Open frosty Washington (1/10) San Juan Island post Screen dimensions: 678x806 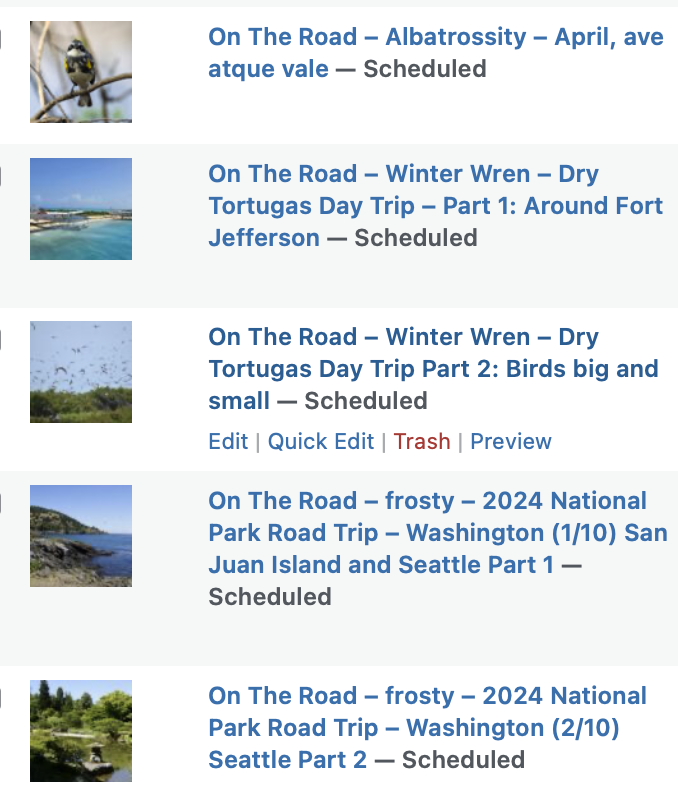click(438, 533)
